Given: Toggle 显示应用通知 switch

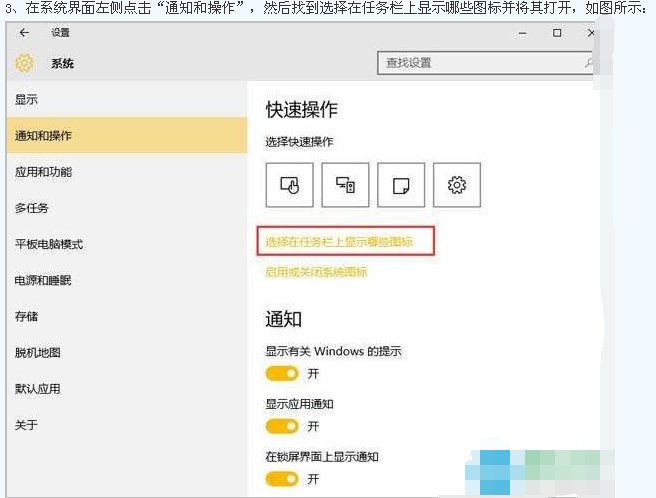Looking at the screenshot, I should (x=282, y=426).
